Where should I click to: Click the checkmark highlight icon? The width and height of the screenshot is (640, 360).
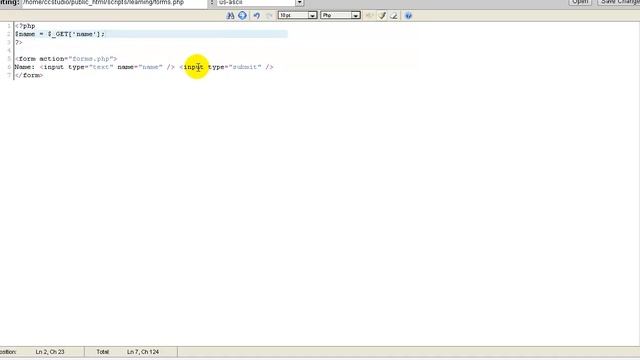382,16
